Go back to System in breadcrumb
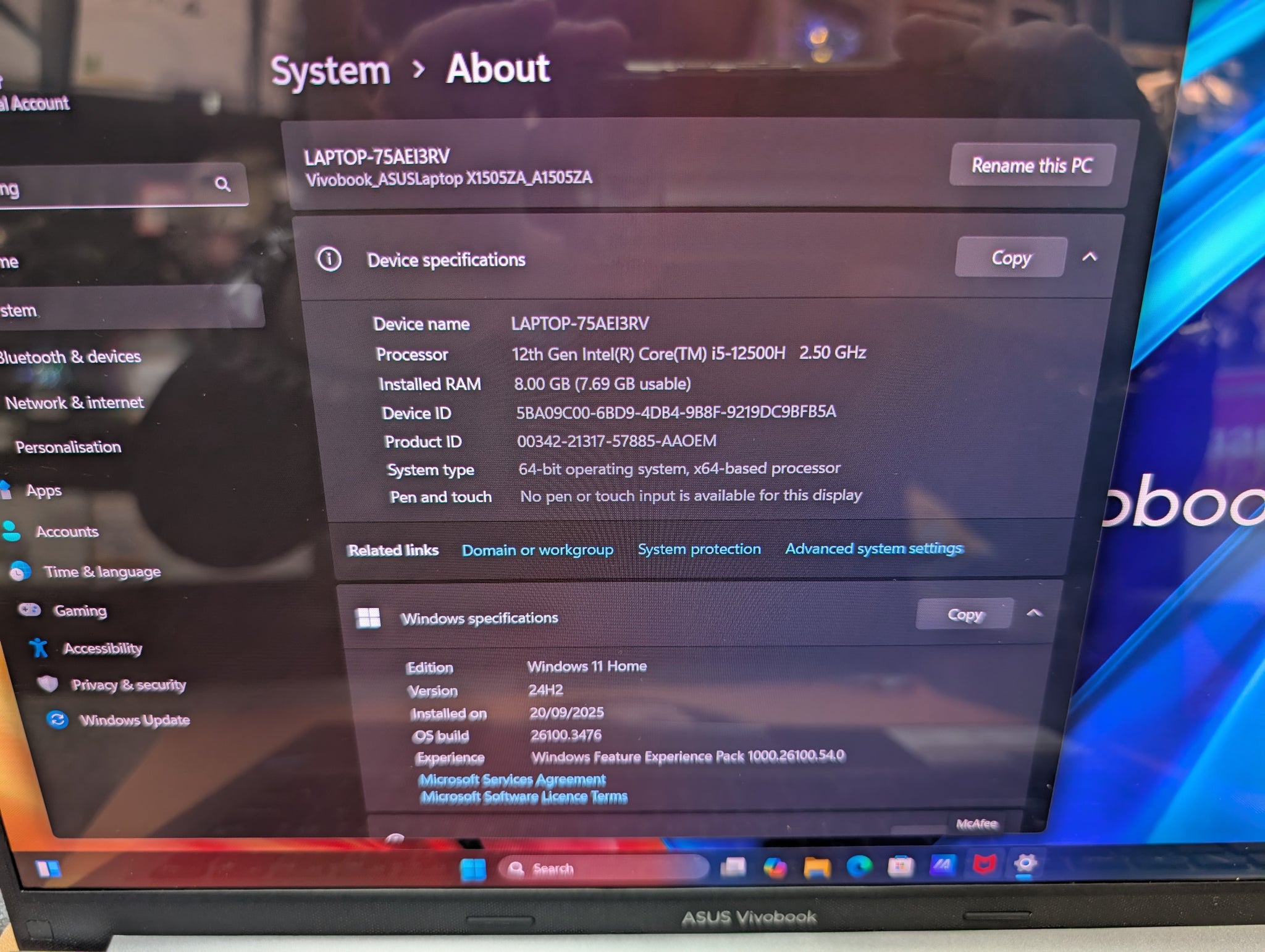Screen dimensions: 1265x952 coord(330,71)
